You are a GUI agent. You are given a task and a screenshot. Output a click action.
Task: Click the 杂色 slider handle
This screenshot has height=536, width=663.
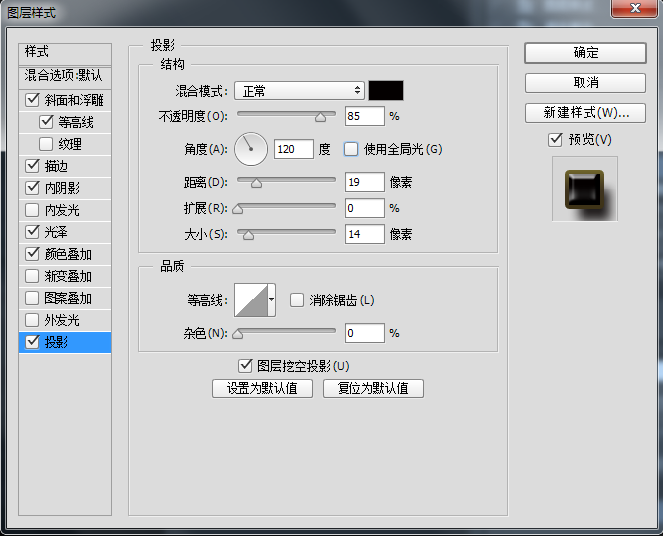[x=238, y=334]
